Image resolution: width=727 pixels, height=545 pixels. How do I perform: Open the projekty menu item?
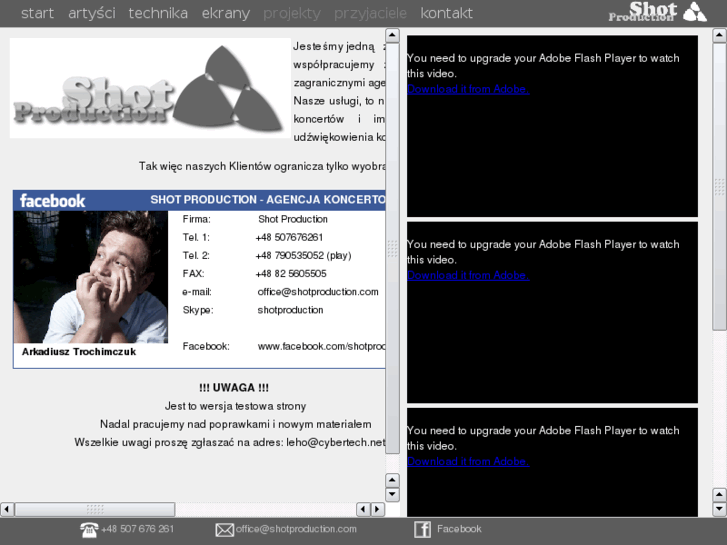point(292,13)
